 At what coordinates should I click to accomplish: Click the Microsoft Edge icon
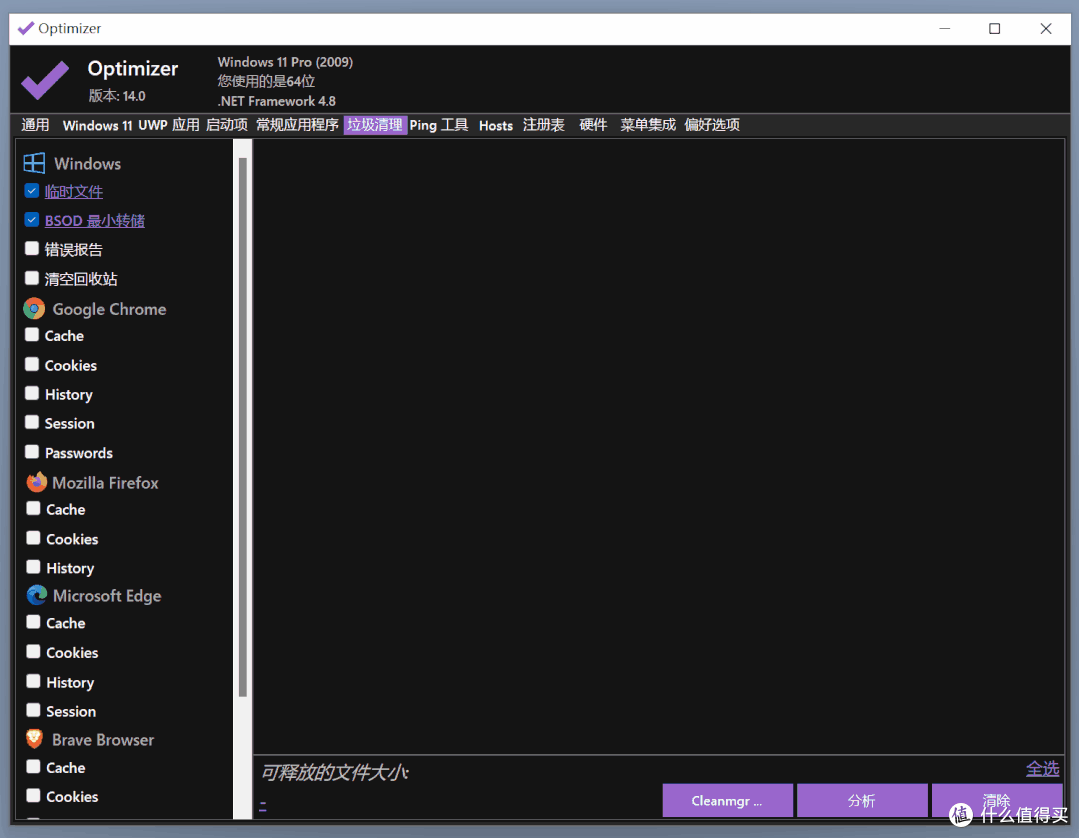pos(36,595)
